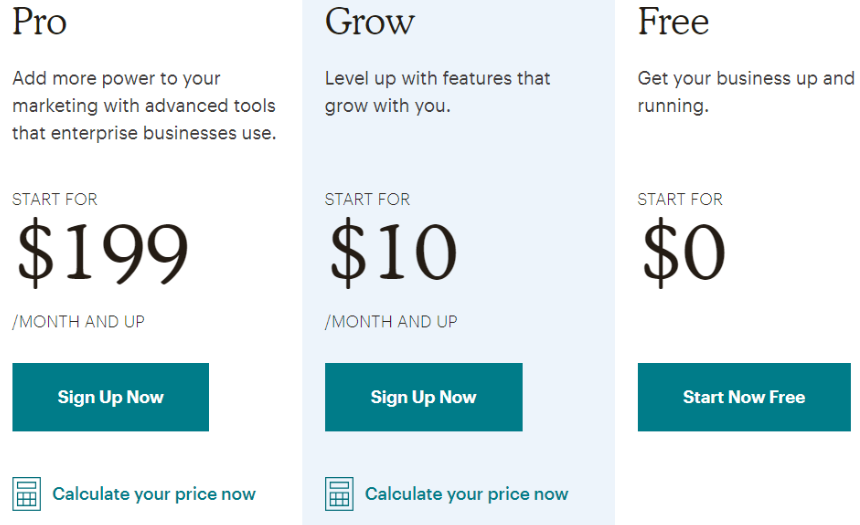Select the Pro plan heading
This screenshot has width=860, height=525.
click(39, 21)
